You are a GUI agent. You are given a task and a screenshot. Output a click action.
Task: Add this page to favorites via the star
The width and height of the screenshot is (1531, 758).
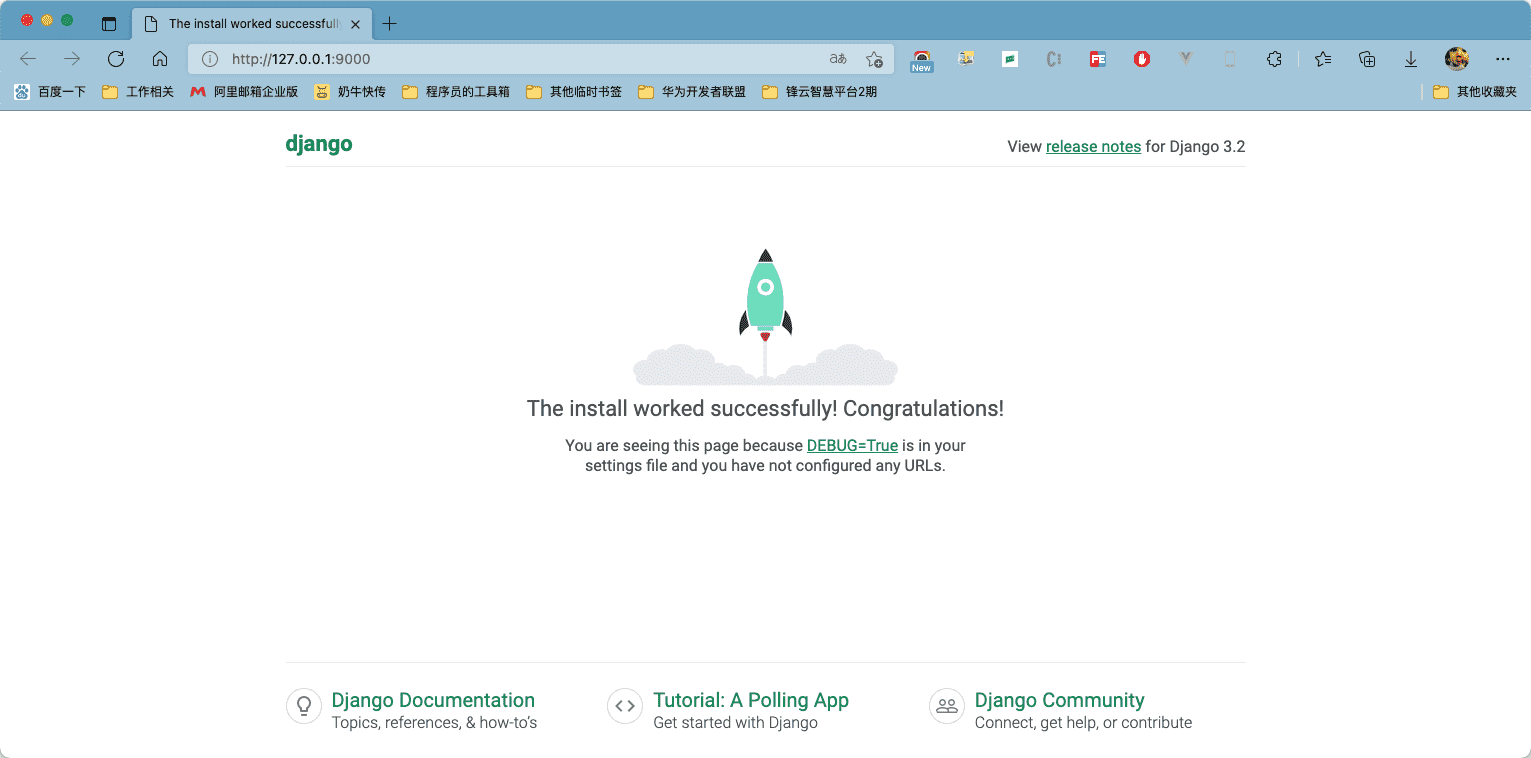click(x=874, y=59)
